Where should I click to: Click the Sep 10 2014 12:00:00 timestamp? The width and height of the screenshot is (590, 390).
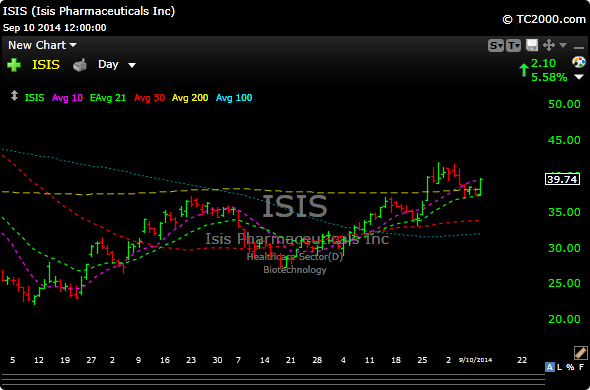55,28
